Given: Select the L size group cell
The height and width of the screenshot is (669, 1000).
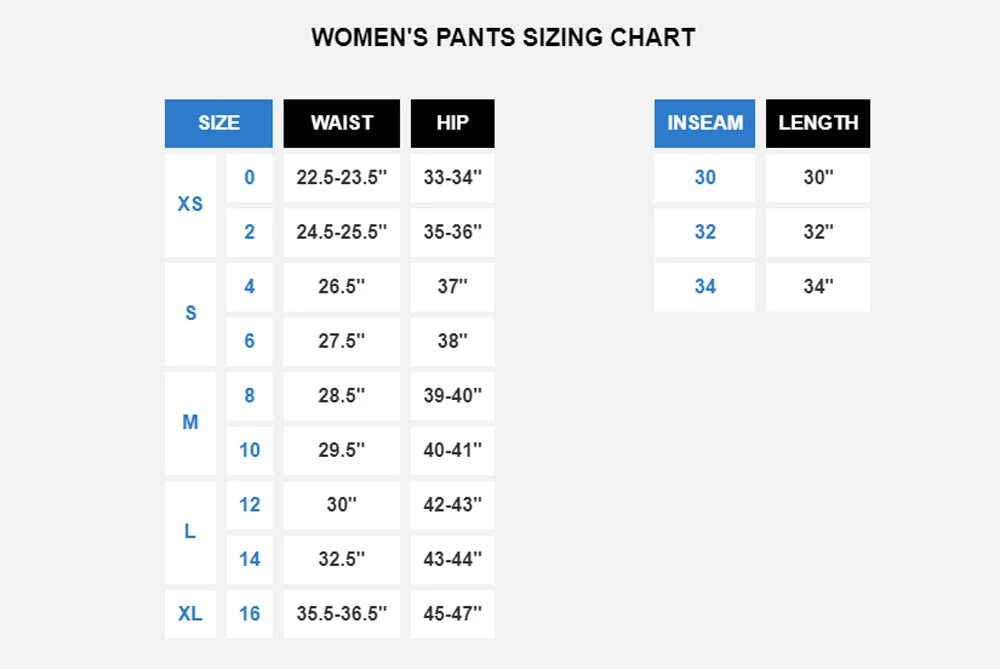Looking at the screenshot, I should pos(190,532).
